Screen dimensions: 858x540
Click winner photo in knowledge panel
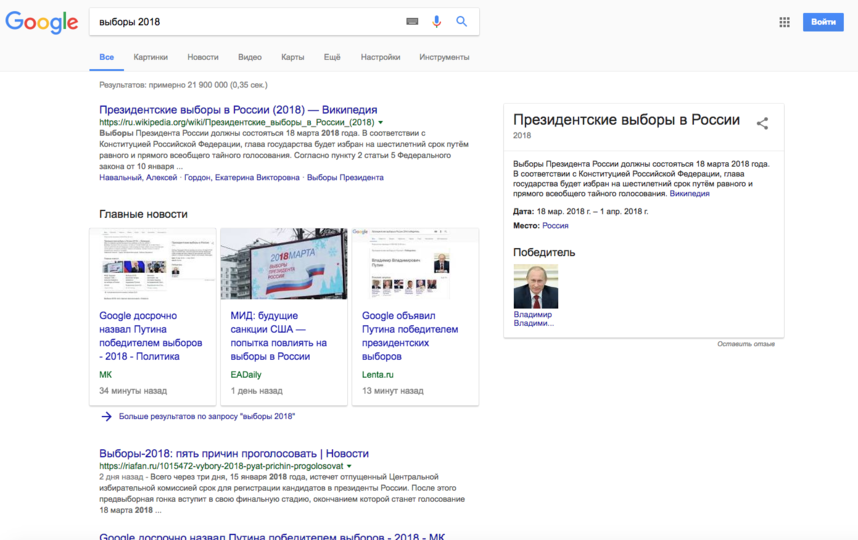pyautogui.click(x=536, y=286)
